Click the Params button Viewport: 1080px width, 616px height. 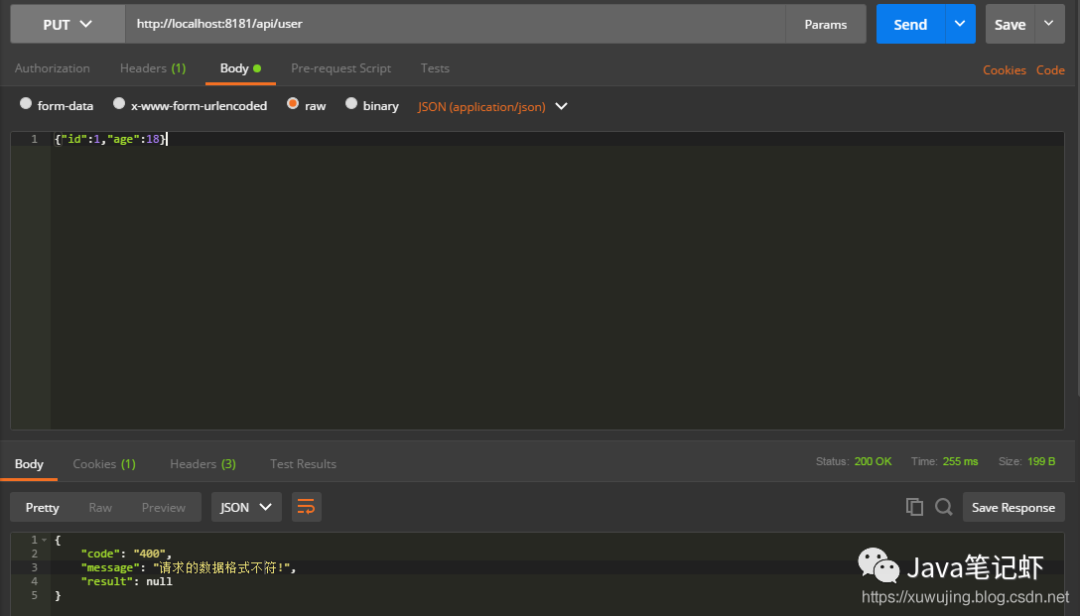(x=825, y=24)
